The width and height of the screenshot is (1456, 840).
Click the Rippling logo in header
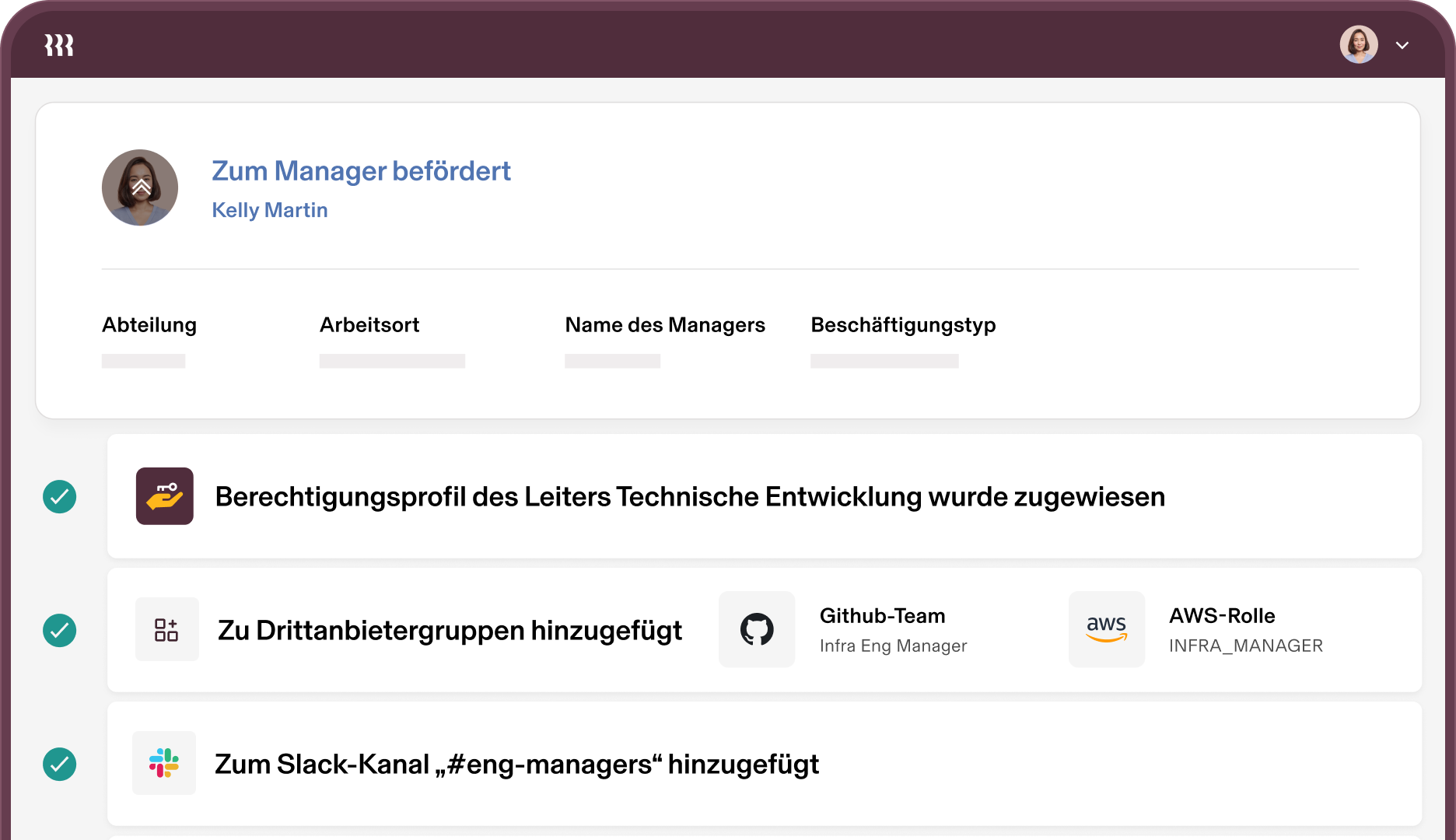59,45
